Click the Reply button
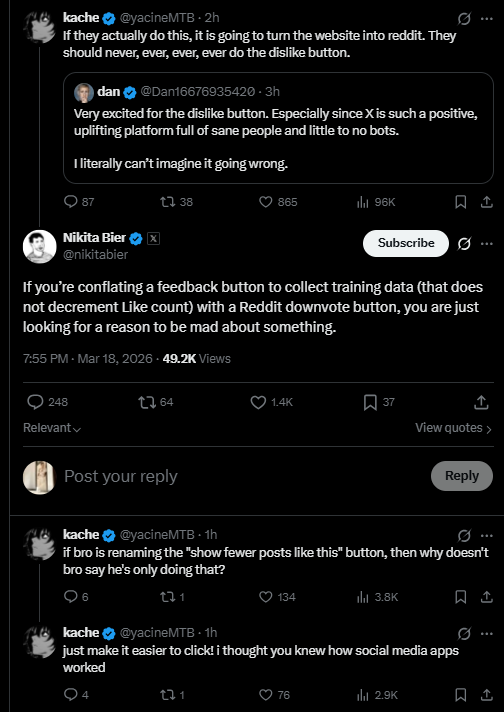The image size is (504, 712). [x=462, y=476]
